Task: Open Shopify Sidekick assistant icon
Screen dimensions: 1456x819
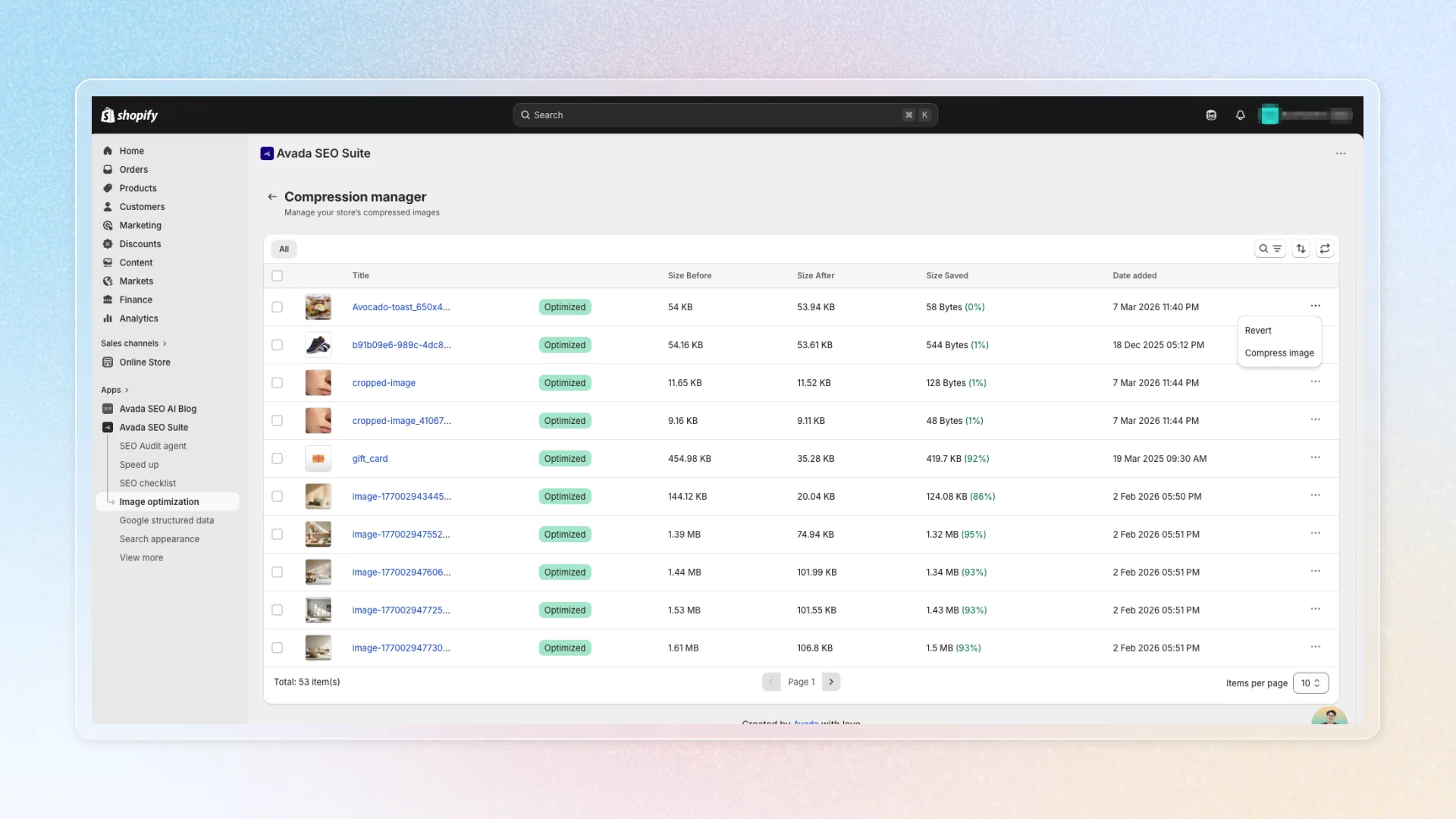Action: (1211, 115)
